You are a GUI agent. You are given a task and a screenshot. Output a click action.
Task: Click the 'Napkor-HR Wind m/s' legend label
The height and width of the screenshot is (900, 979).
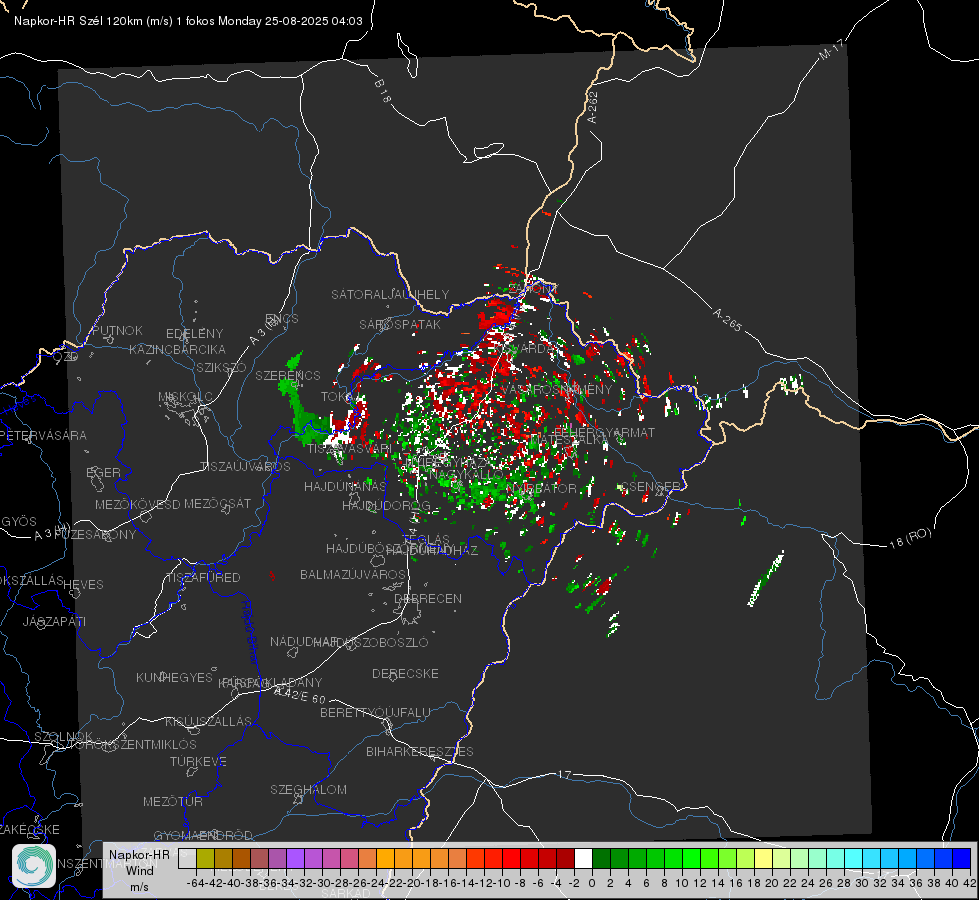139,870
